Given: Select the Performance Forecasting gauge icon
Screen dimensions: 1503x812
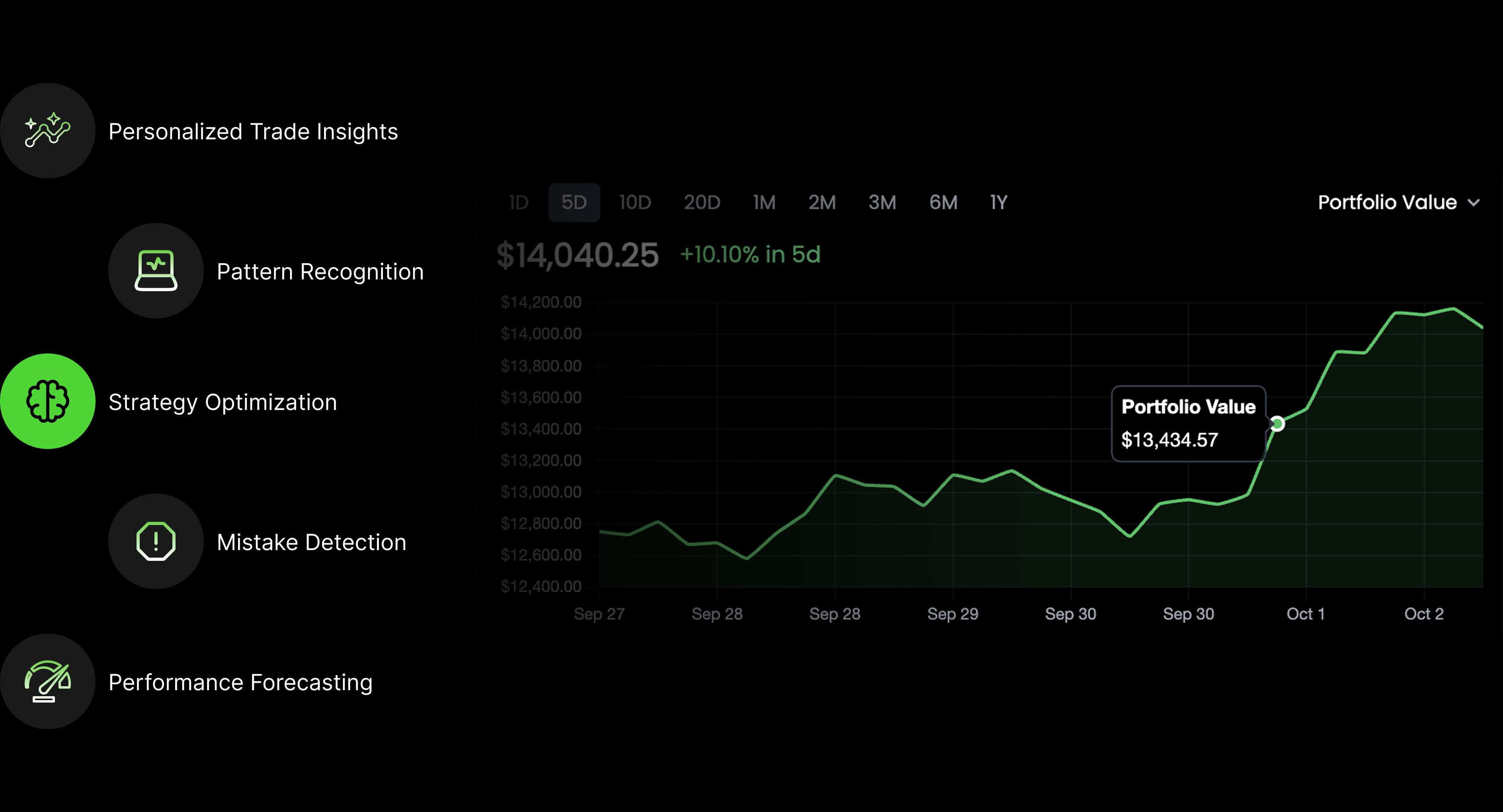Looking at the screenshot, I should pos(49,682).
